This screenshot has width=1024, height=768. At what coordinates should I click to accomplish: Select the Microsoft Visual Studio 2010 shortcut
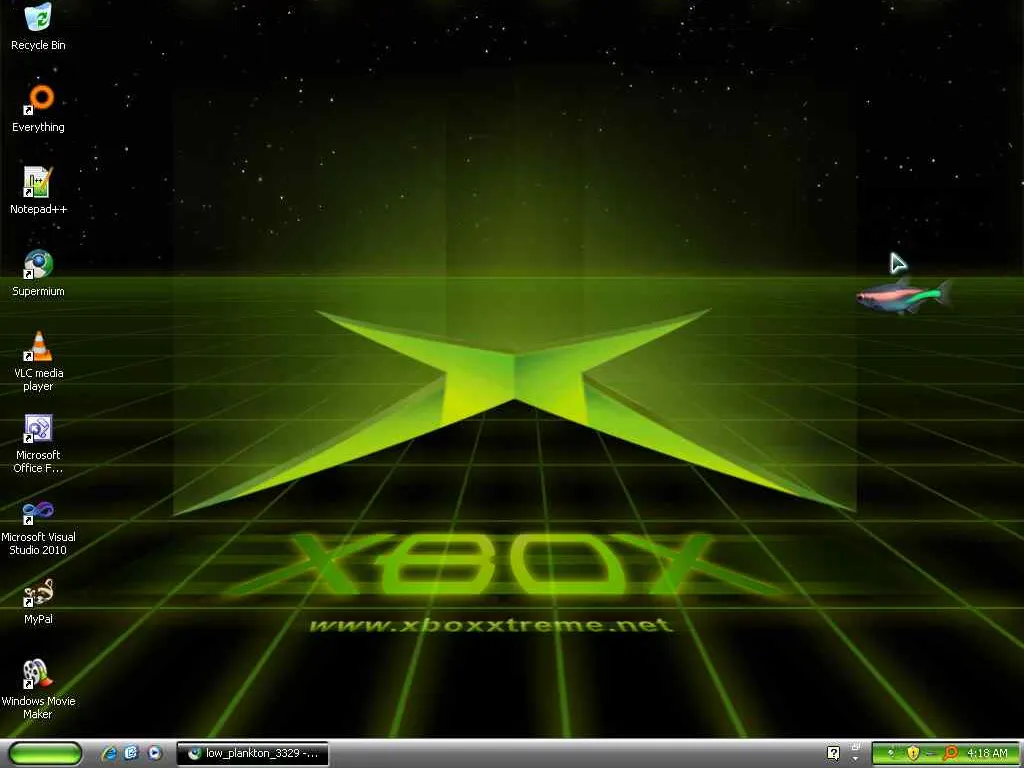pos(38,526)
